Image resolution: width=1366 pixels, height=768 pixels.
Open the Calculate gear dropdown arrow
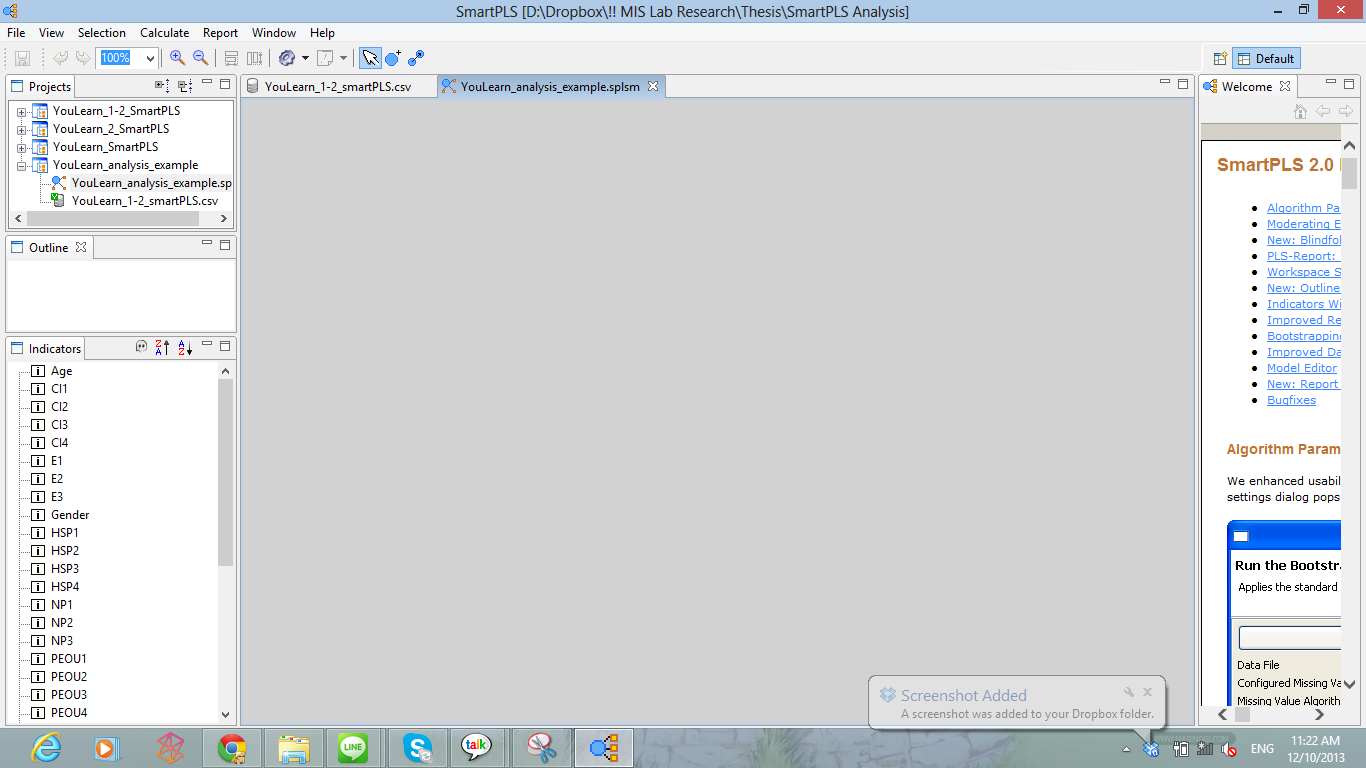[x=305, y=59]
